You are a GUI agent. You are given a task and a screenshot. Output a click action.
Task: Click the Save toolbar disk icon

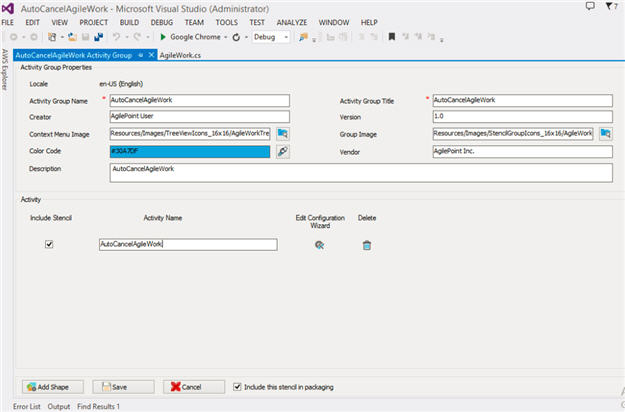coord(85,37)
